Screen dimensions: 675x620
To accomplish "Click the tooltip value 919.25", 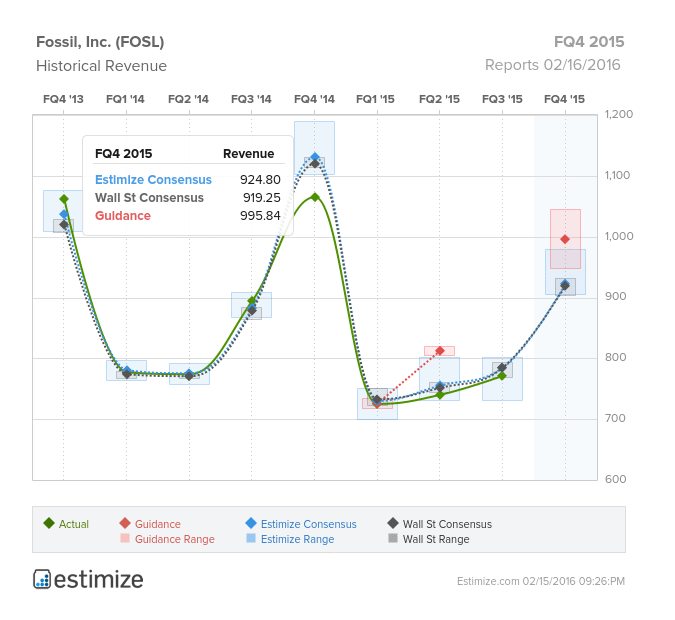I will [262, 198].
